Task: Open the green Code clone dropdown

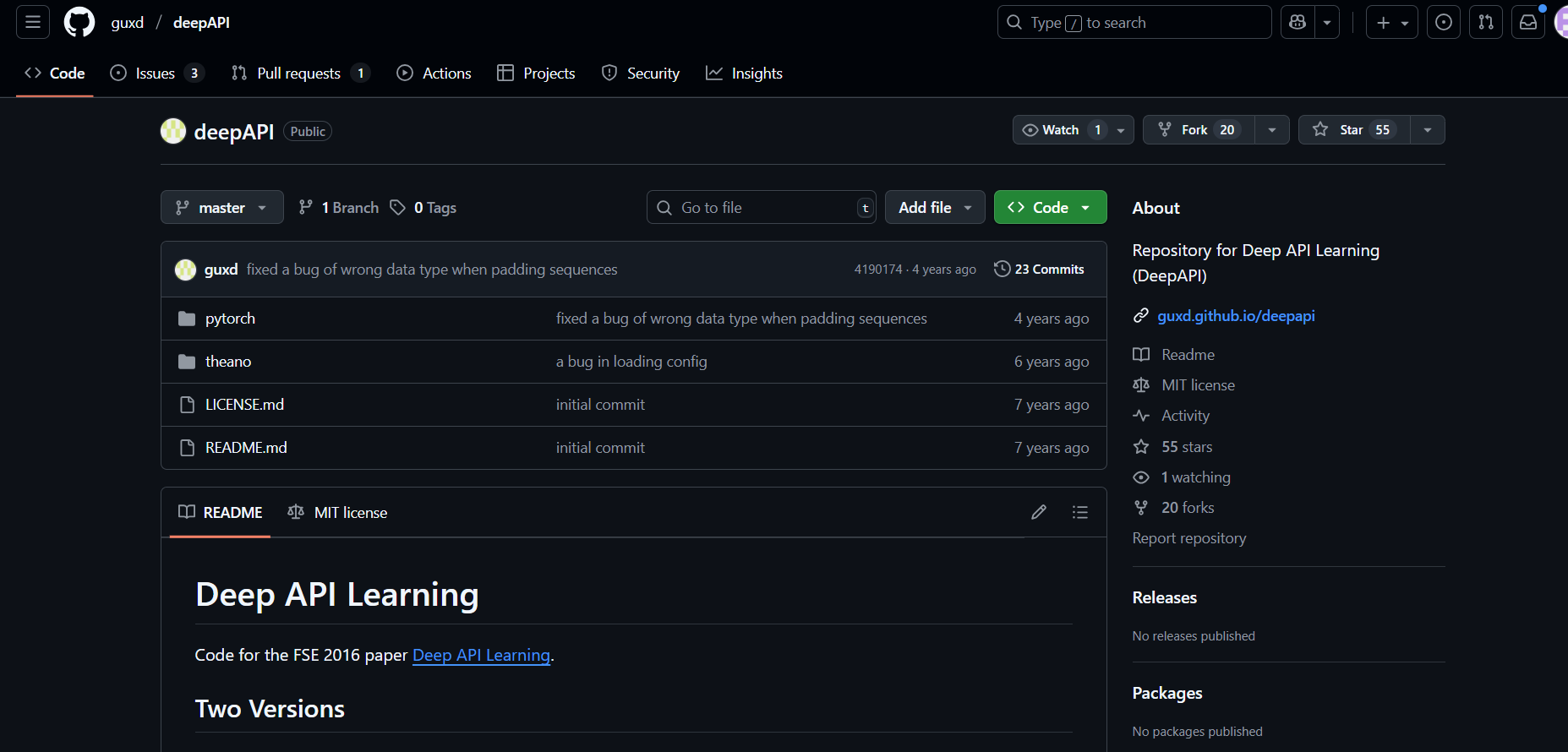Action: coord(1050,207)
